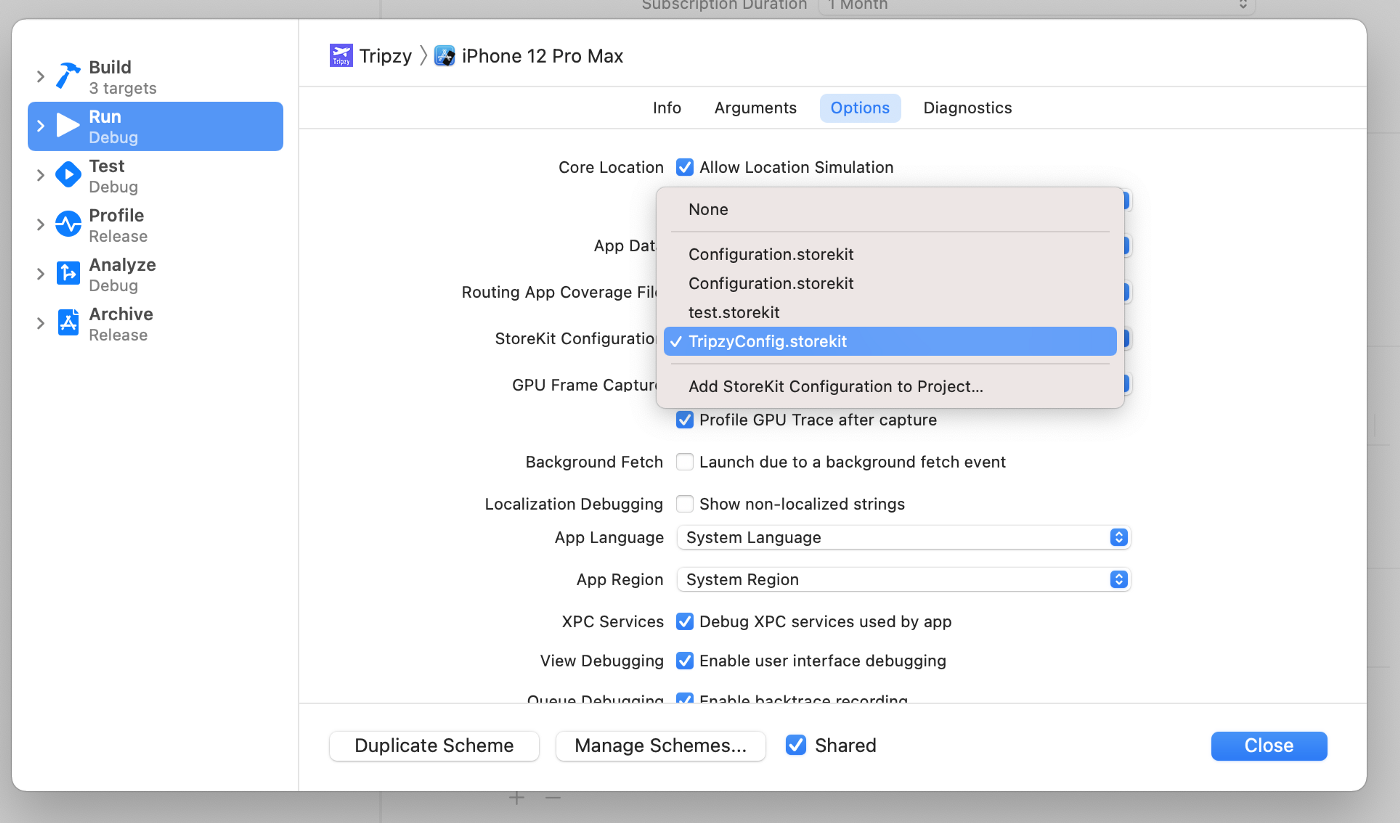Toggle Profile GPU Trace after capture
The height and width of the screenshot is (823, 1400).
point(685,420)
